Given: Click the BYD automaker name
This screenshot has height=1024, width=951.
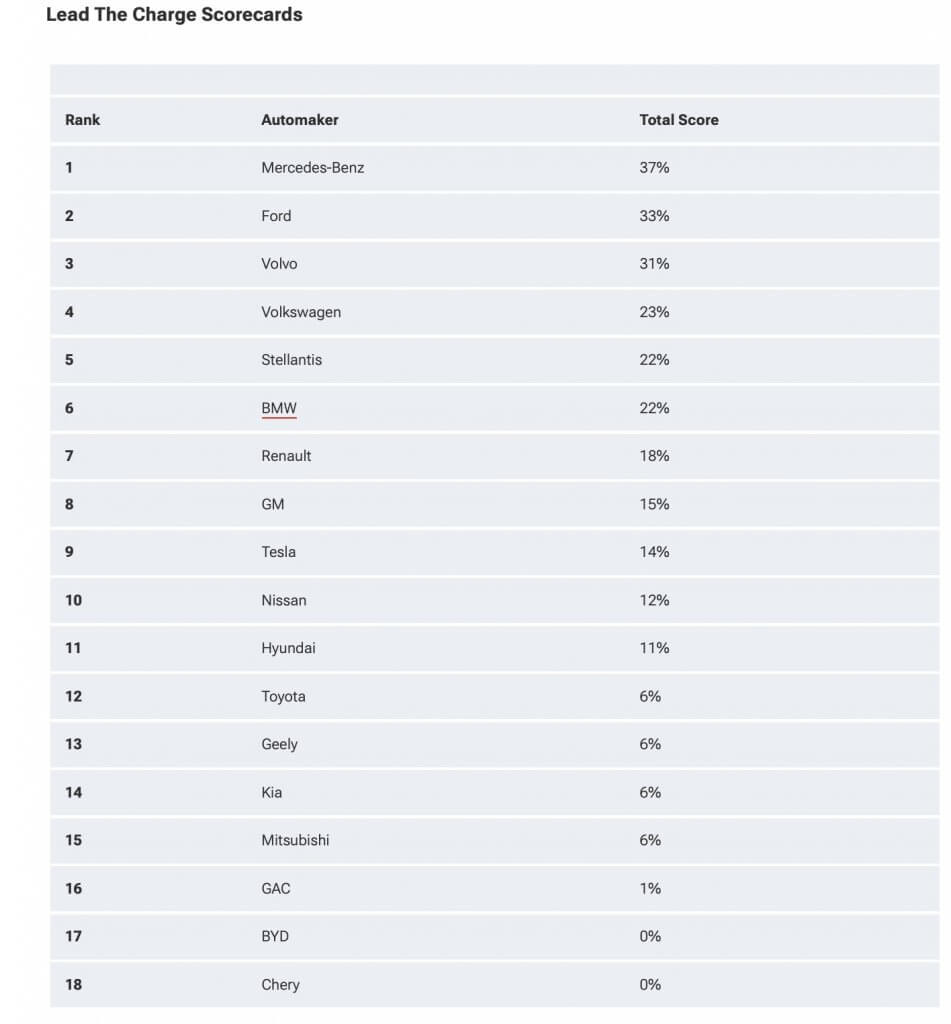Looking at the screenshot, I should tap(275, 936).
